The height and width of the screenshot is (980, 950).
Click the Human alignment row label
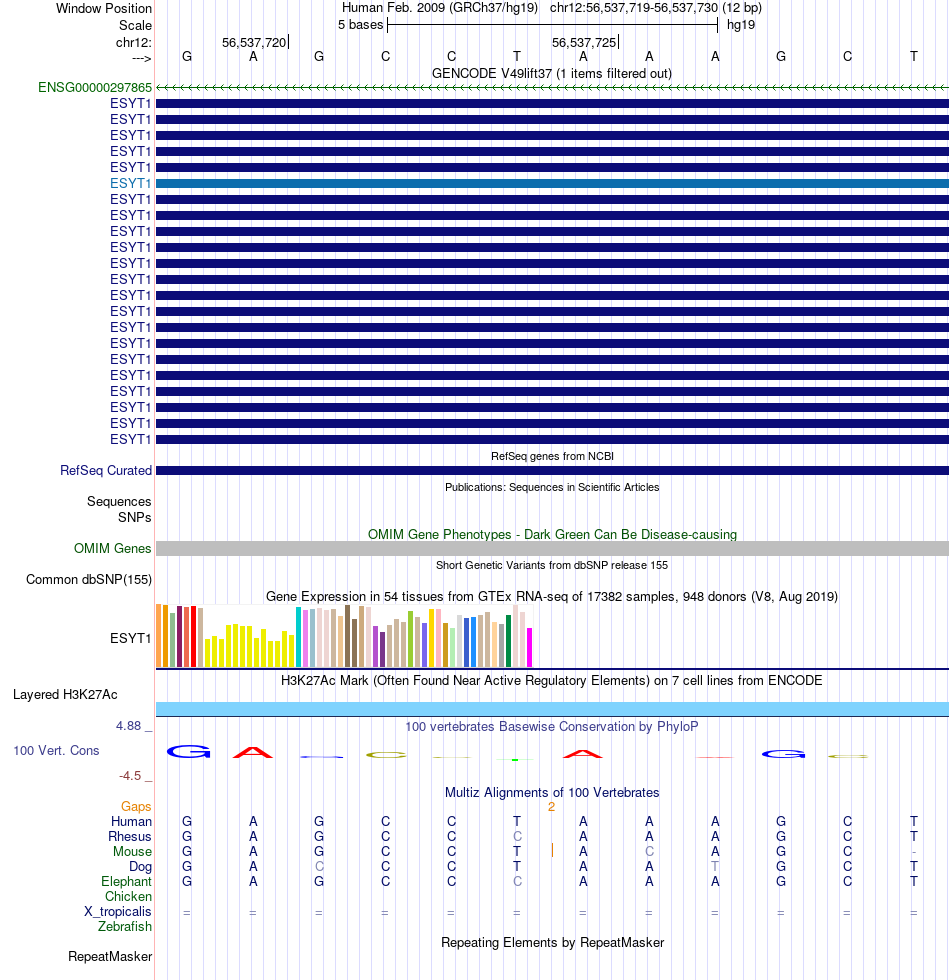[131, 821]
